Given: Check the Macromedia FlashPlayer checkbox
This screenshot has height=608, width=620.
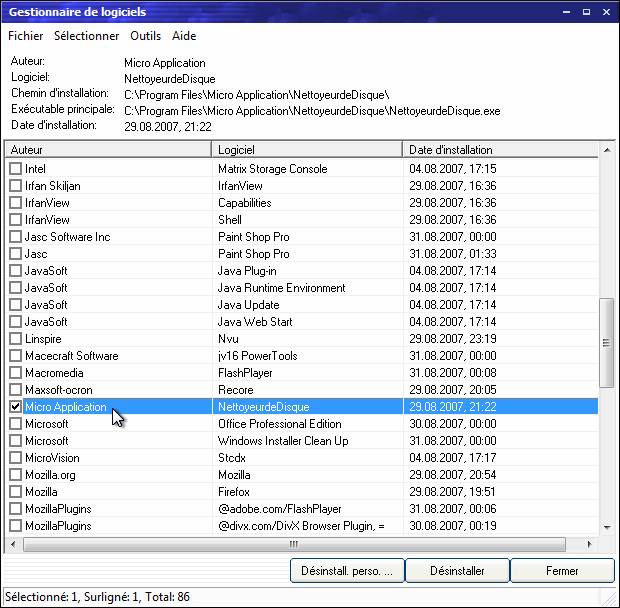Looking at the screenshot, I should (15, 373).
